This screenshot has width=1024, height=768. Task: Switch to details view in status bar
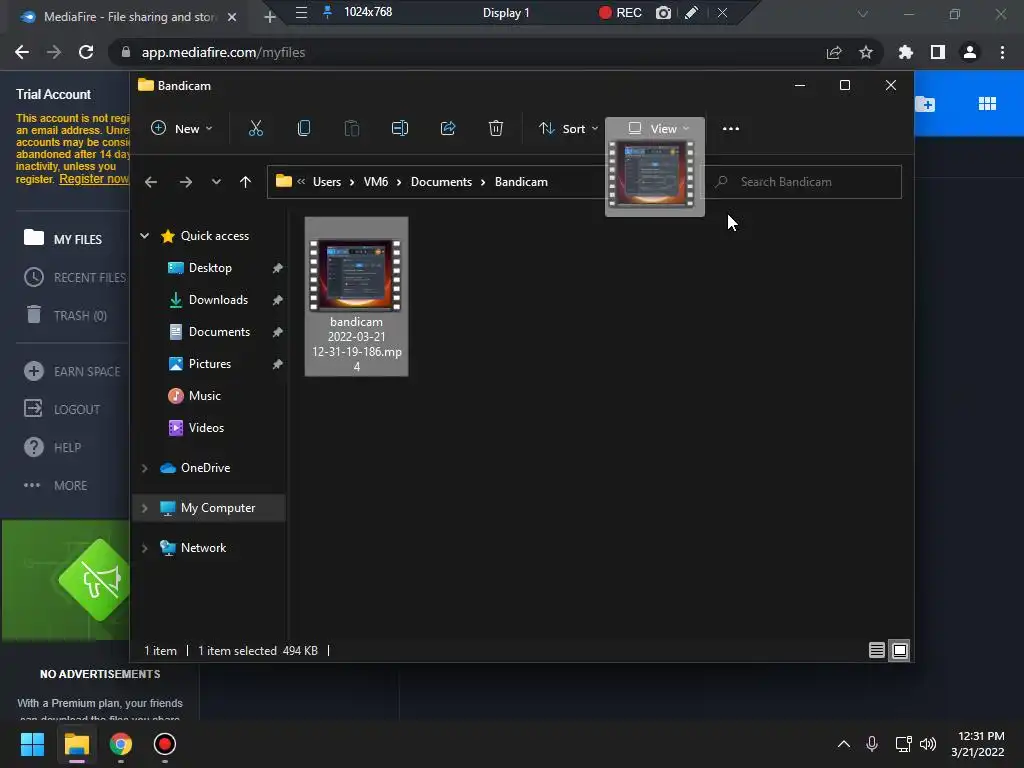click(x=876, y=650)
